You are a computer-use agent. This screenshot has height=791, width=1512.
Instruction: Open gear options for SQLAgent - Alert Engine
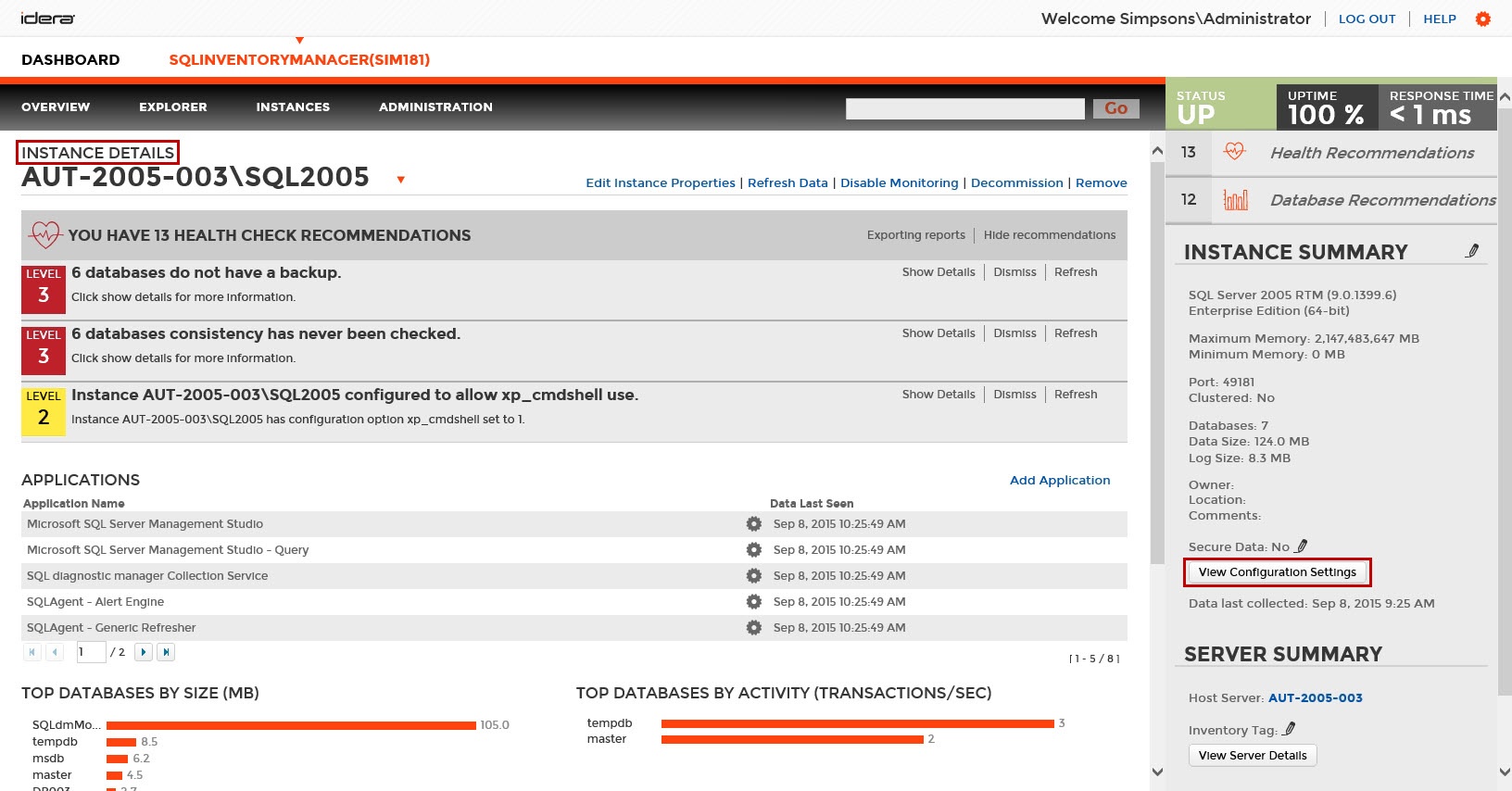[754, 602]
